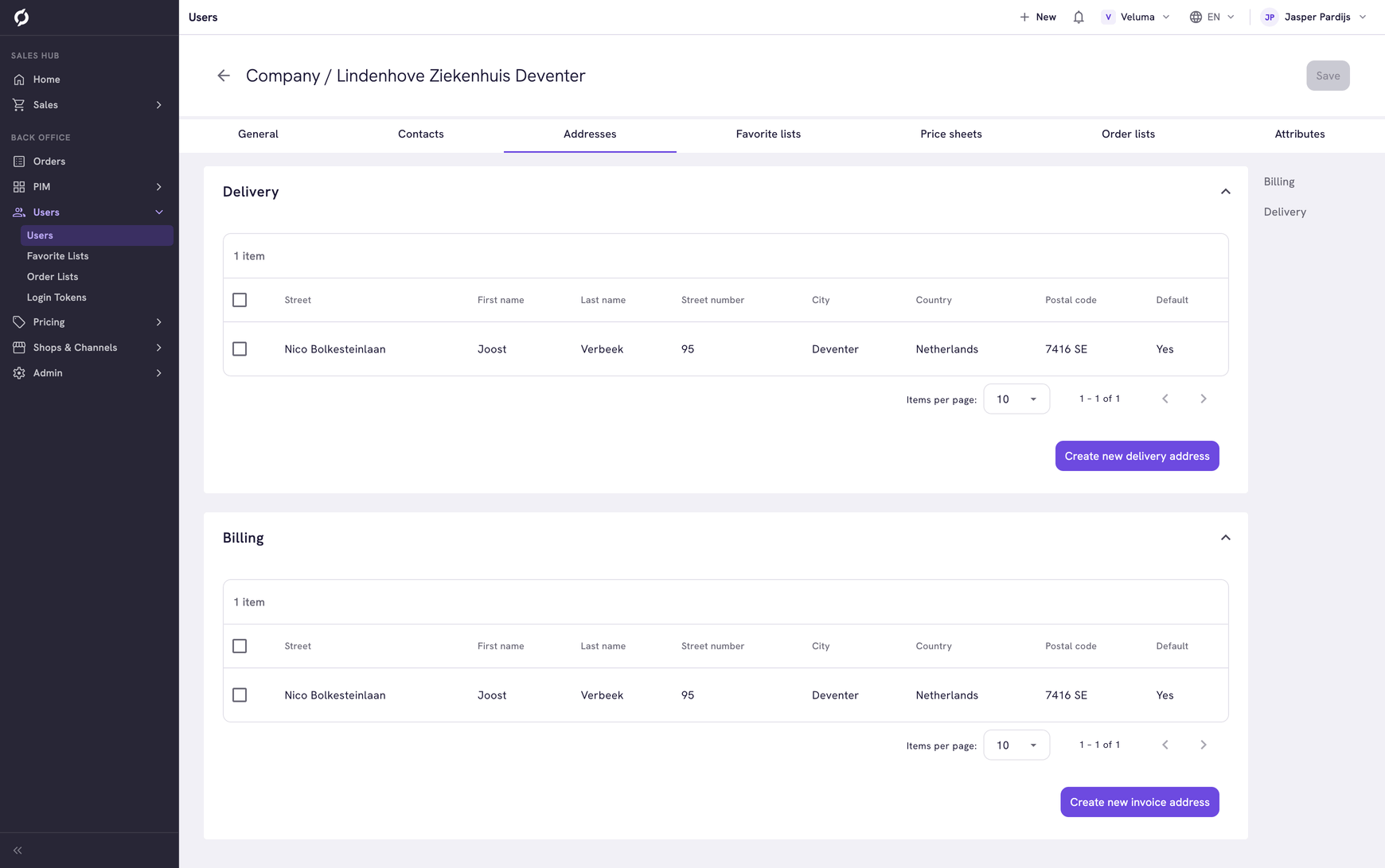Collapse the Delivery section
The height and width of the screenshot is (868, 1385).
tap(1226, 192)
